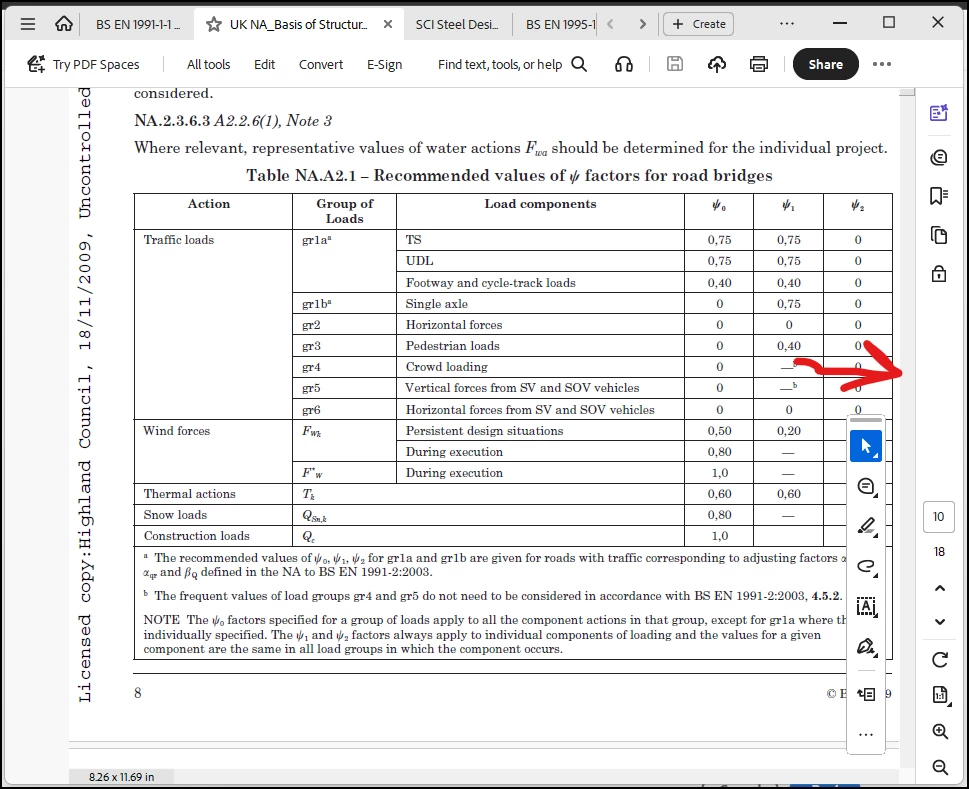Image resolution: width=969 pixels, height=789 pixels.
Task: Open the page fit display options
Action: tap(939, 695)
